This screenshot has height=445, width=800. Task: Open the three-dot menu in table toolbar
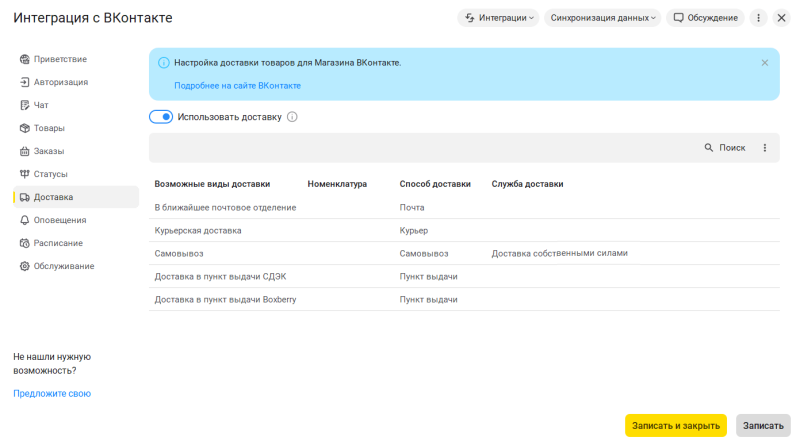pyautogui.click(x=765, y=148)
